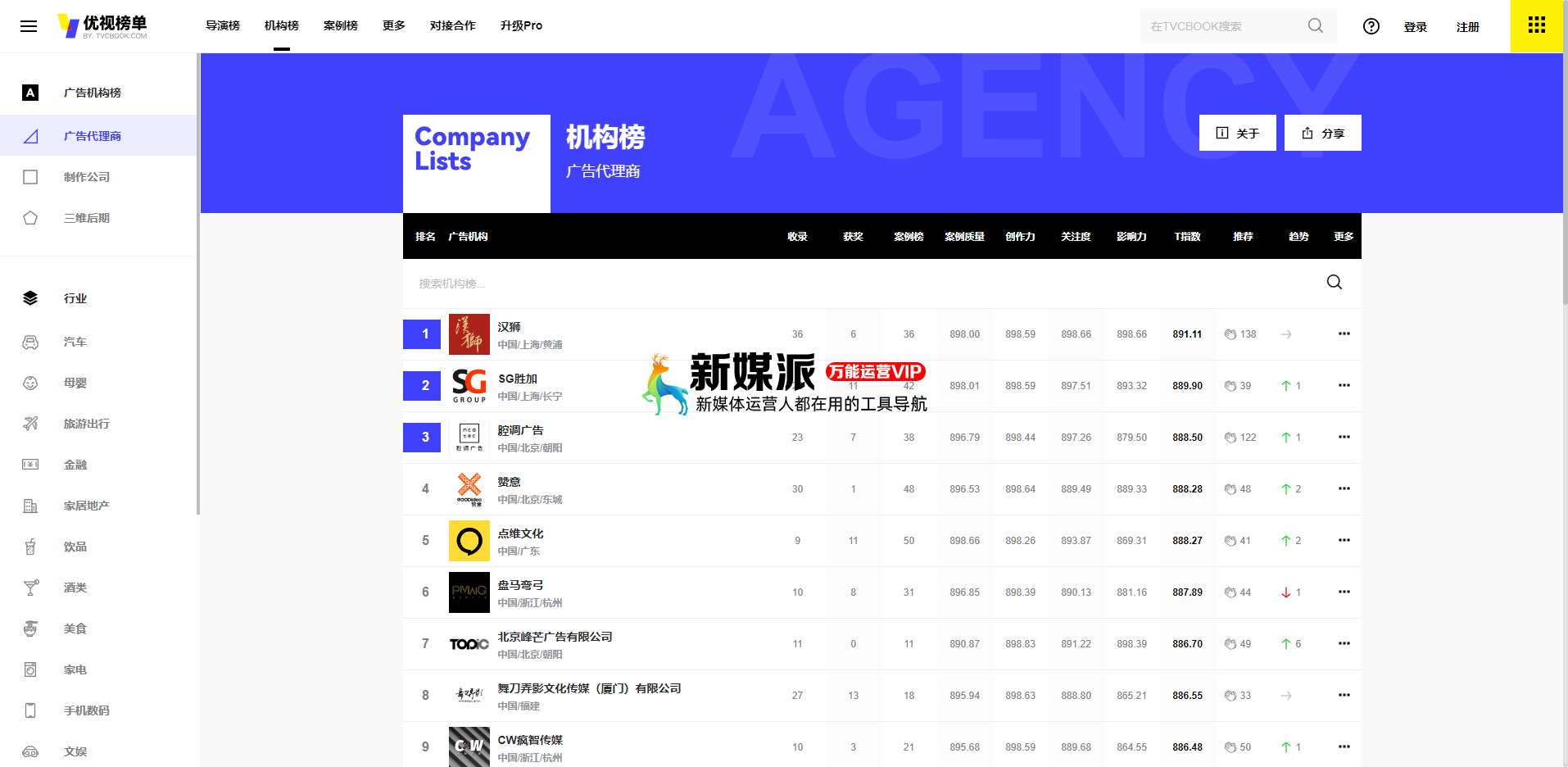
Task: Open the 盘马弯弓 logo thumbnail
Action: coord(469,592)
